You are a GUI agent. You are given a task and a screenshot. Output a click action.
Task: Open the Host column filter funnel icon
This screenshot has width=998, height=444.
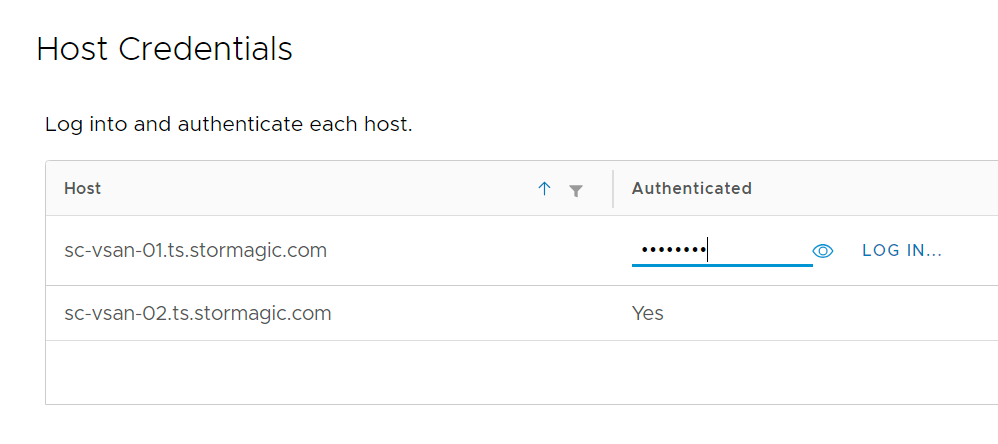(x=575, y=190)
